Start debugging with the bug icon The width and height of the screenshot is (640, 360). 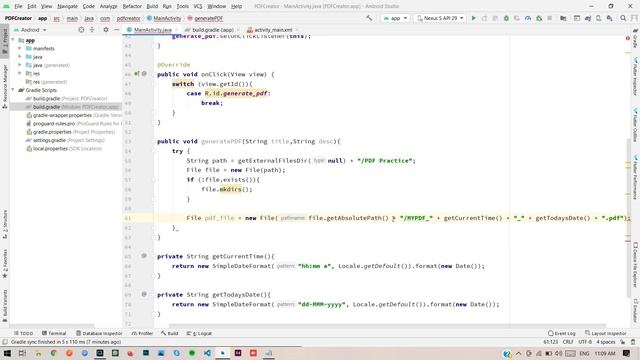[506, 18]
